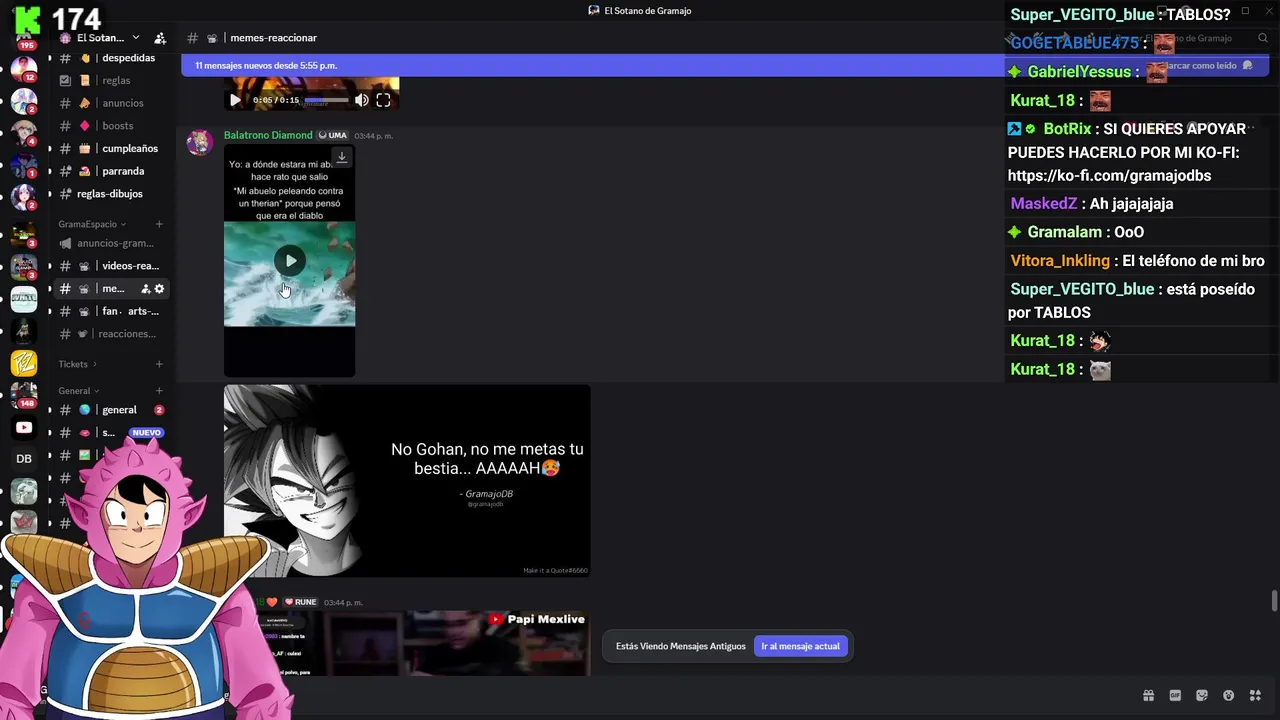Viewport: 1280px width, 720px height.
Task: Click the UMA server tag badge
Action: [x=333, y=135]
